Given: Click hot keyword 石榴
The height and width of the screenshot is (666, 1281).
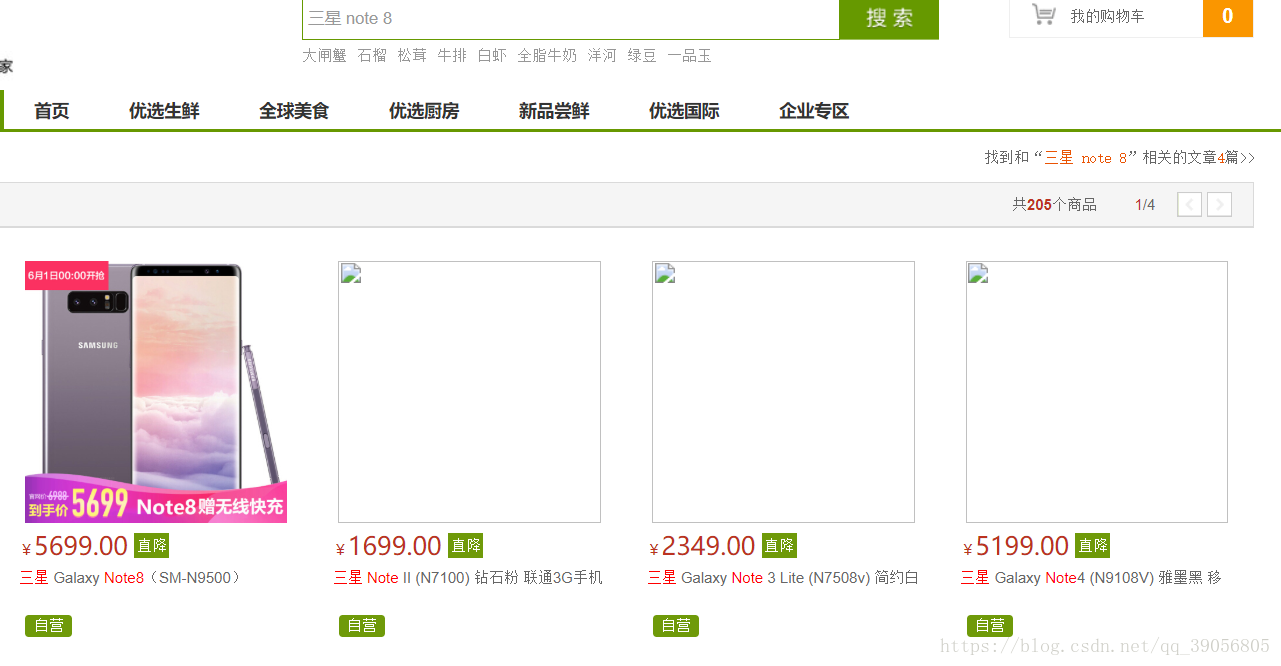Looking at the screenshot, I should click(x=372, y=56).
